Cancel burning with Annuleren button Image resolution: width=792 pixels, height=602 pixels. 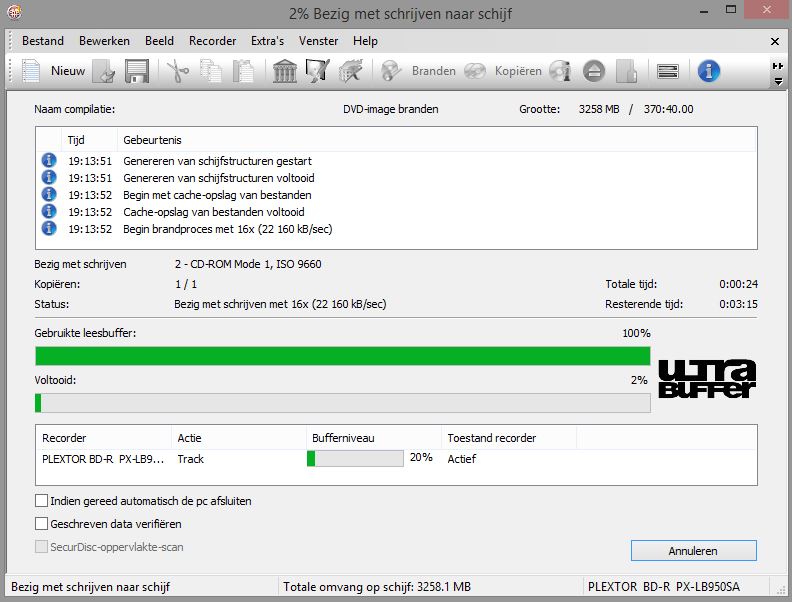point(694,550)
